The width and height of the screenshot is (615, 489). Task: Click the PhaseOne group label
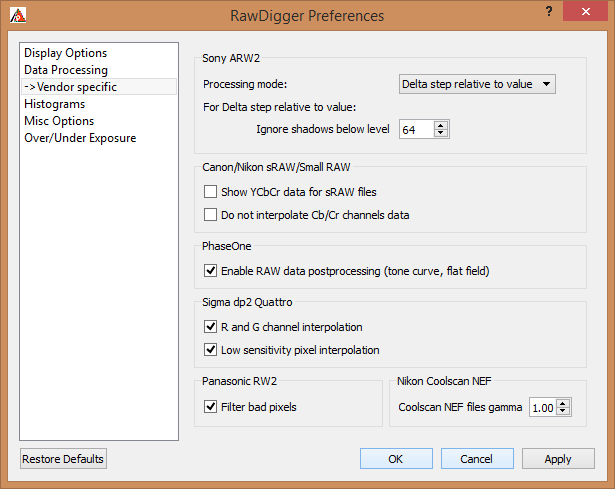point(227,246)
